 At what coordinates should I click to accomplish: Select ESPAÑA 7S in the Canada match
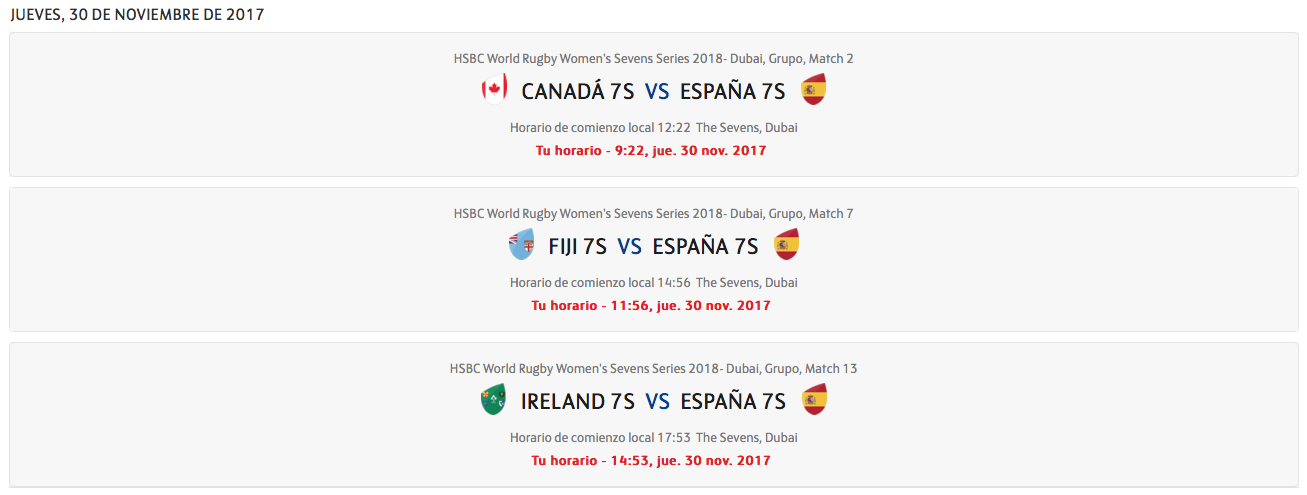point(732,92)
